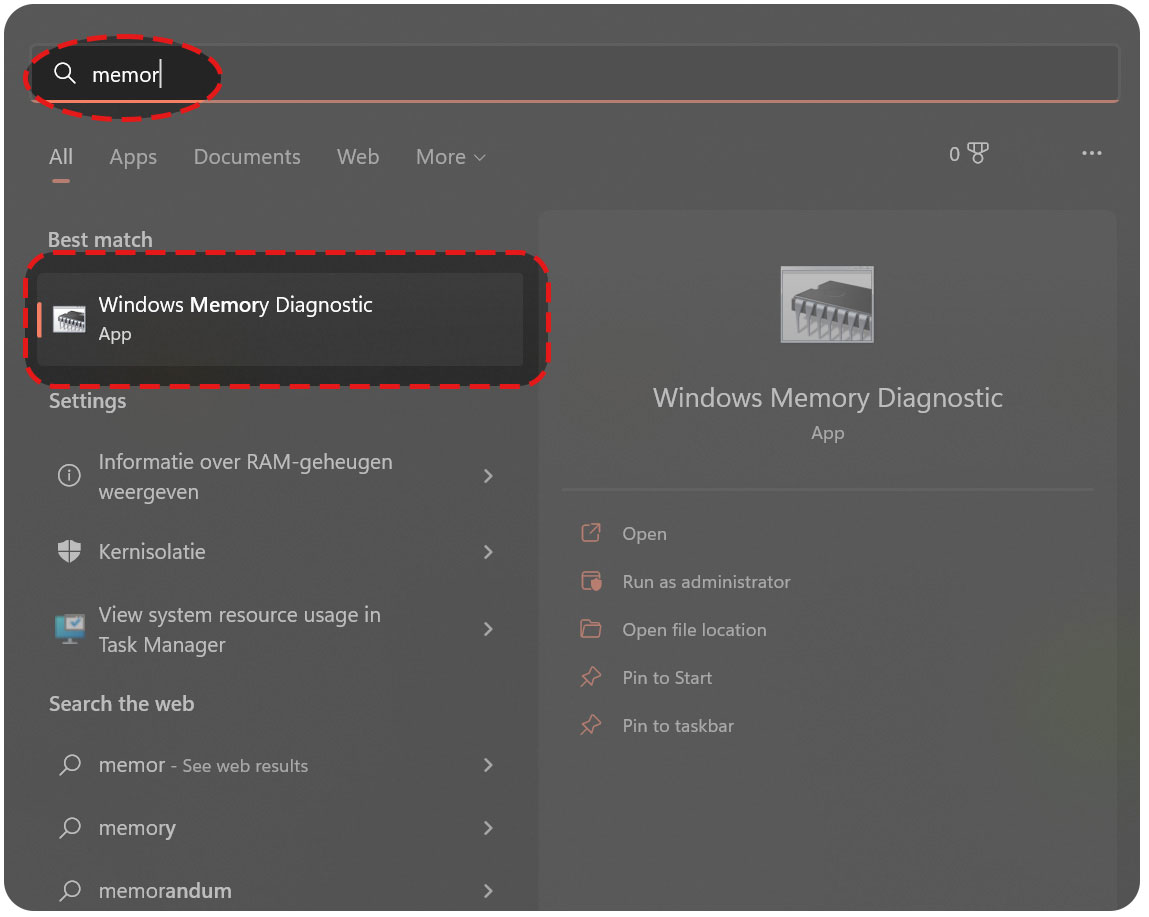Click the Open launch icon in preview pane
Screen dimensions: 1149x917
591,533
